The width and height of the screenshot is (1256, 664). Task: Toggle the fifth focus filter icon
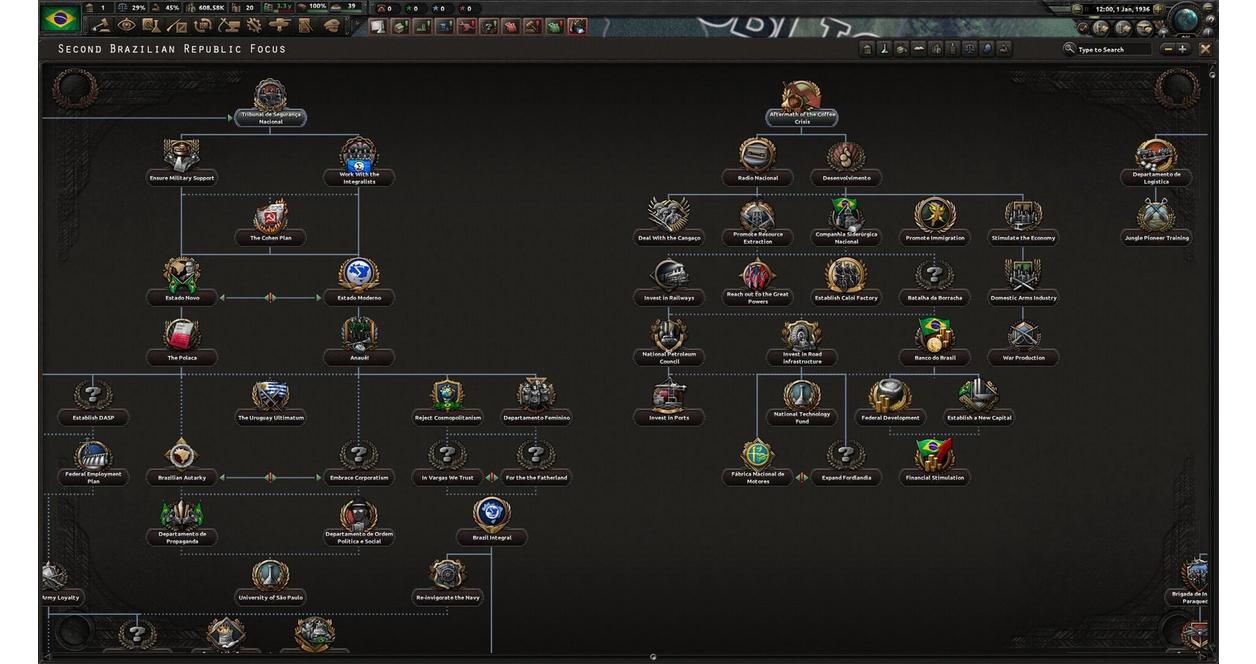(936, 49)
